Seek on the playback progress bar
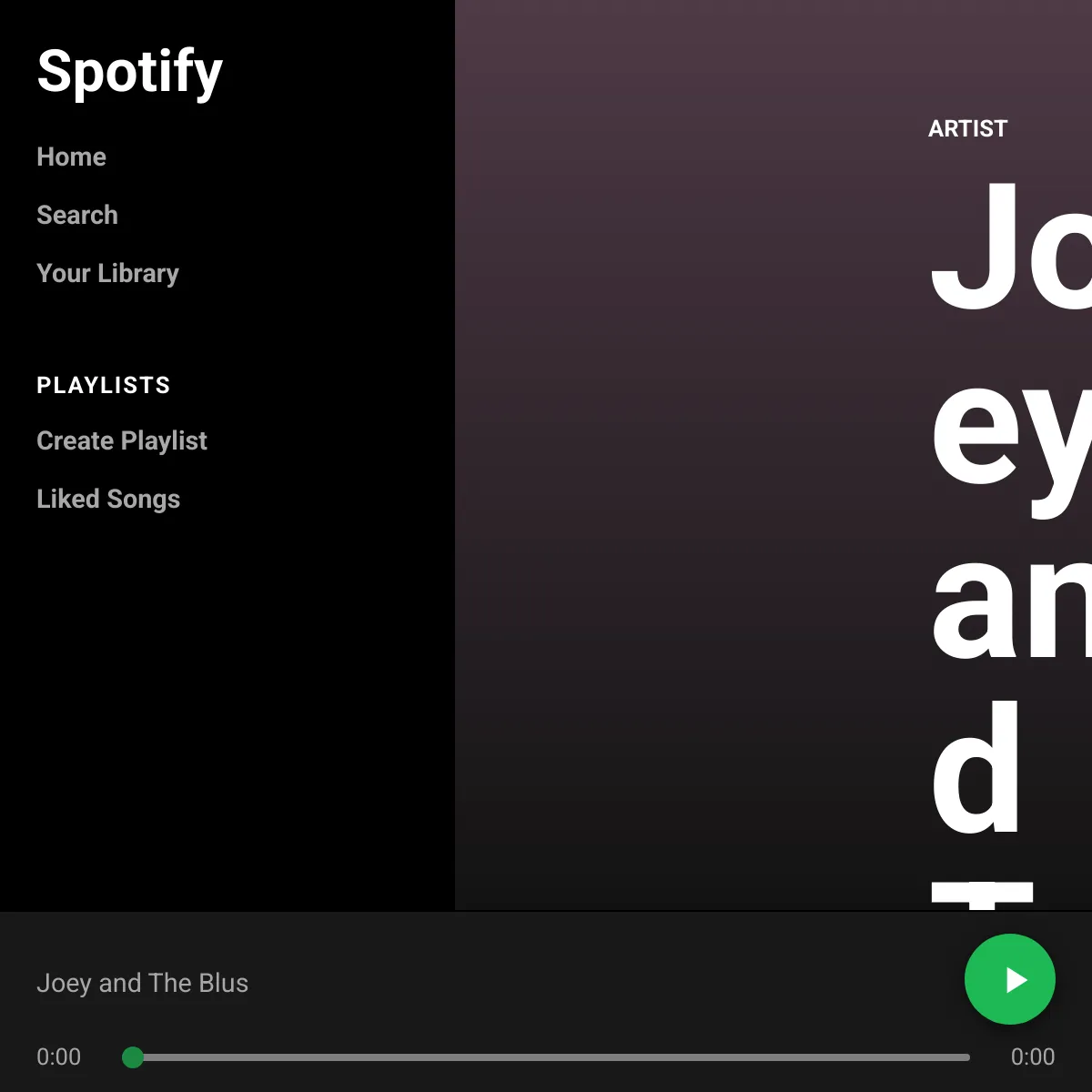 (x=546, y=1057)
